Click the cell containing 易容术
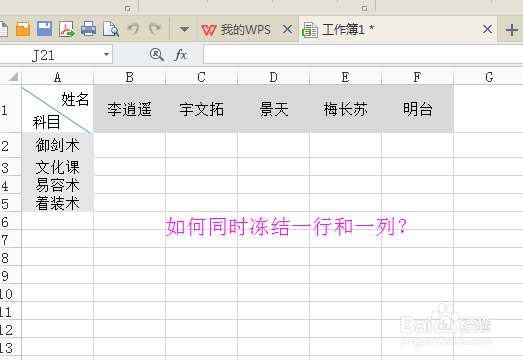The height and width of the screenshot is (360, 523). point(57,185)
